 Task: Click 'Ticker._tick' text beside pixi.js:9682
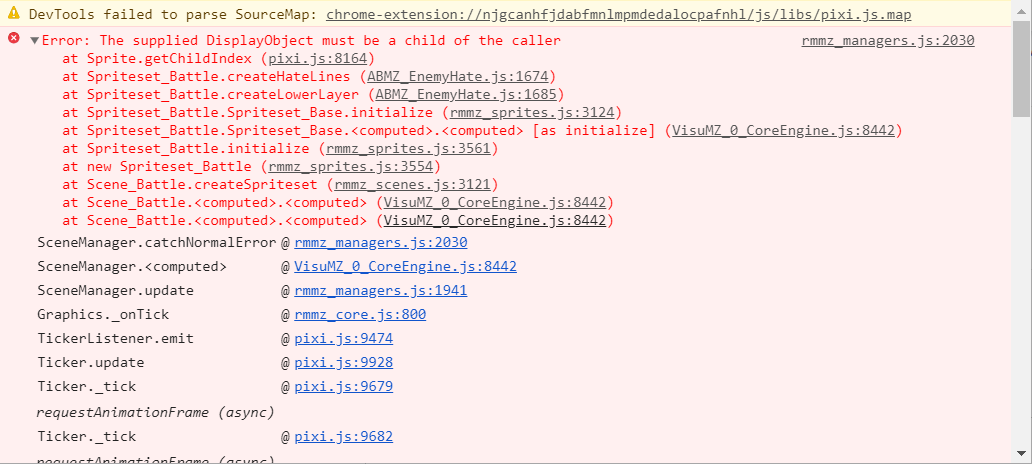click(87, 436)
